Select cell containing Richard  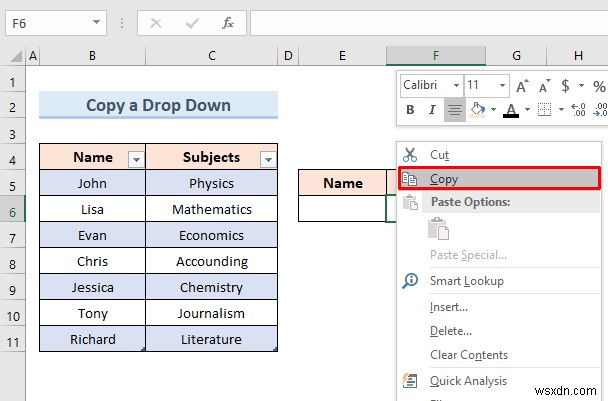pyautogui.click(x=92, y=339)
